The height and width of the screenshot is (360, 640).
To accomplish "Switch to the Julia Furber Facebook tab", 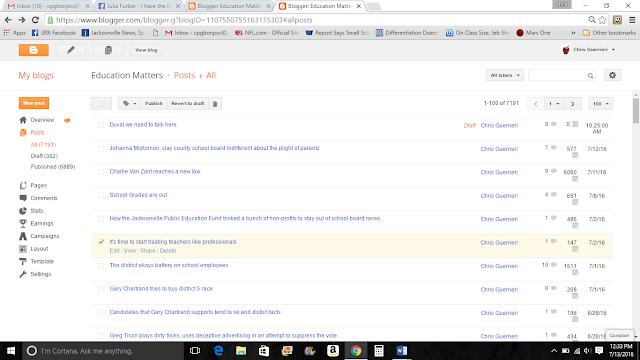I will 138,6.
